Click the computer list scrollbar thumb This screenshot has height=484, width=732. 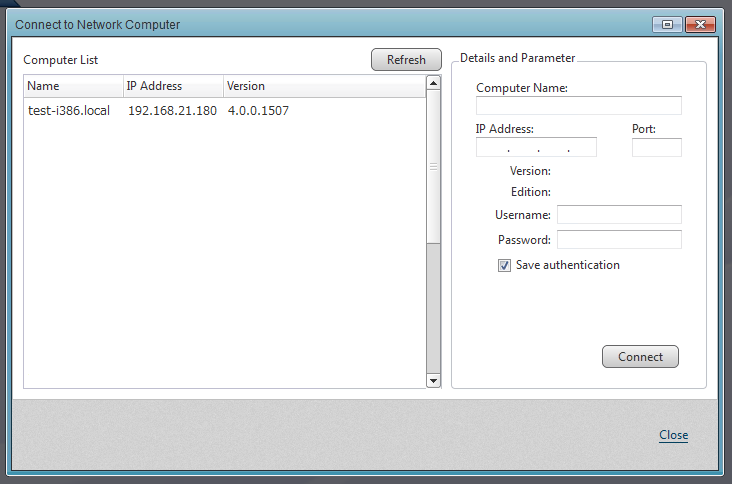(x=433, y=167)
